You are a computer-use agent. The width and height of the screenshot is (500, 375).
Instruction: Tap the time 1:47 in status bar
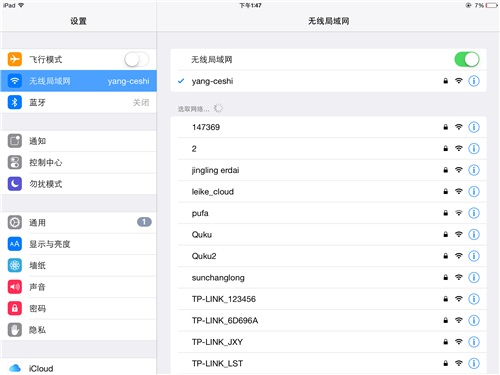250,5
